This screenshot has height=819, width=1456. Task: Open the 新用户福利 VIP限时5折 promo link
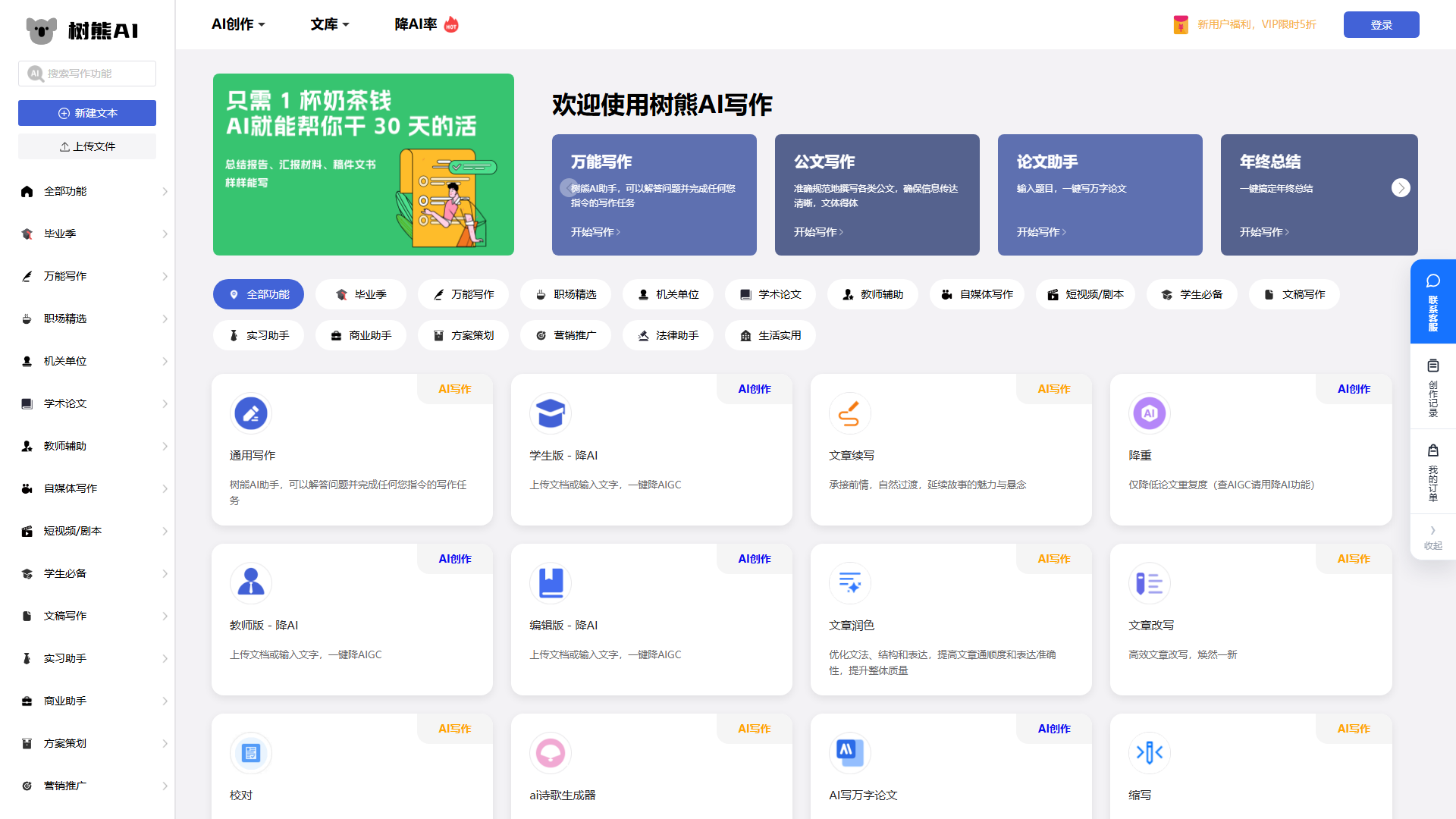point(1257,24)
